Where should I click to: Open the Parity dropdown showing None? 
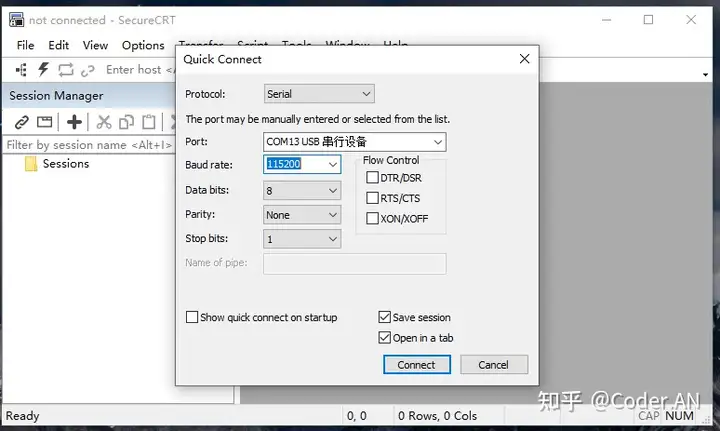[302, 215]
